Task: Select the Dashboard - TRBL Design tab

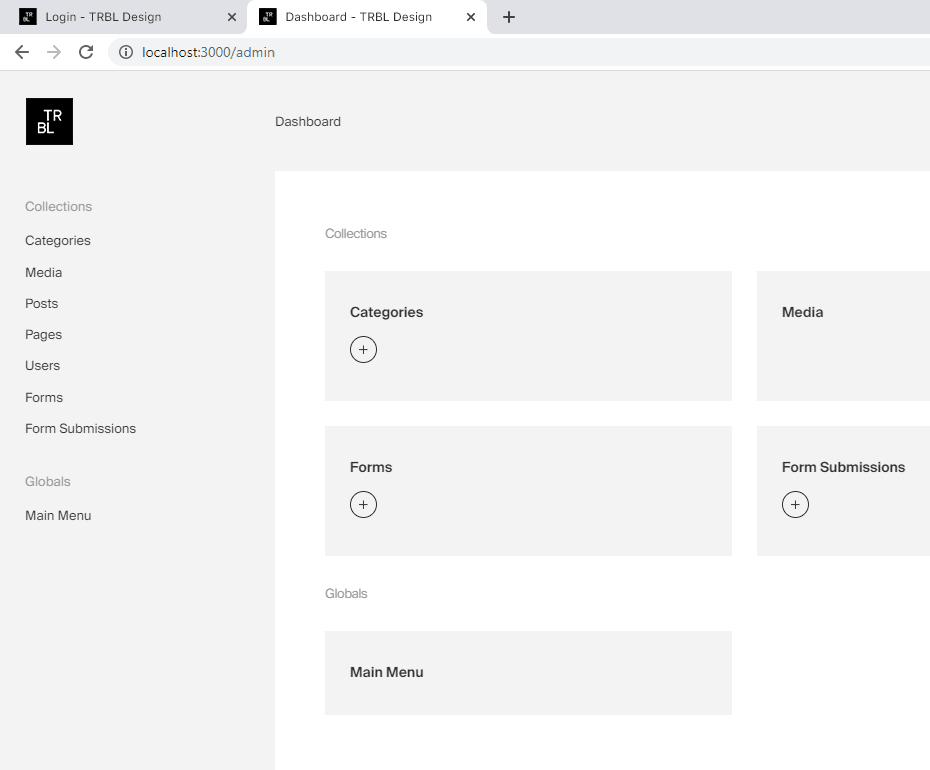Action: [366, 17]
